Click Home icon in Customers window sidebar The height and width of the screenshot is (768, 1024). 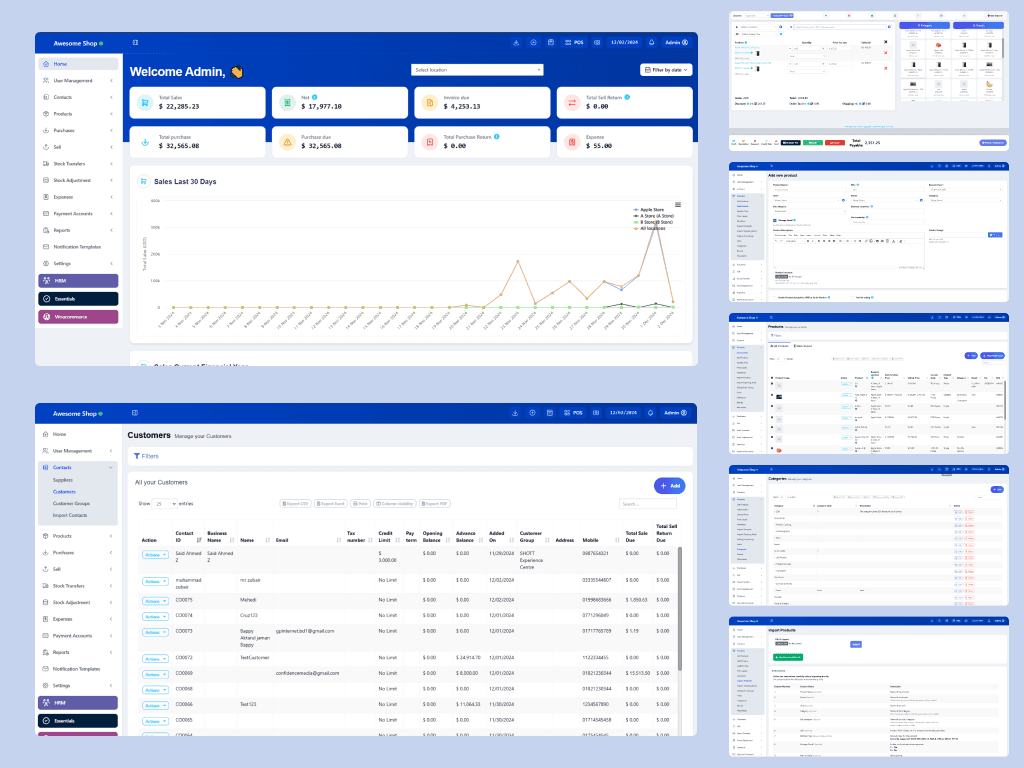[x=45, y=434]
